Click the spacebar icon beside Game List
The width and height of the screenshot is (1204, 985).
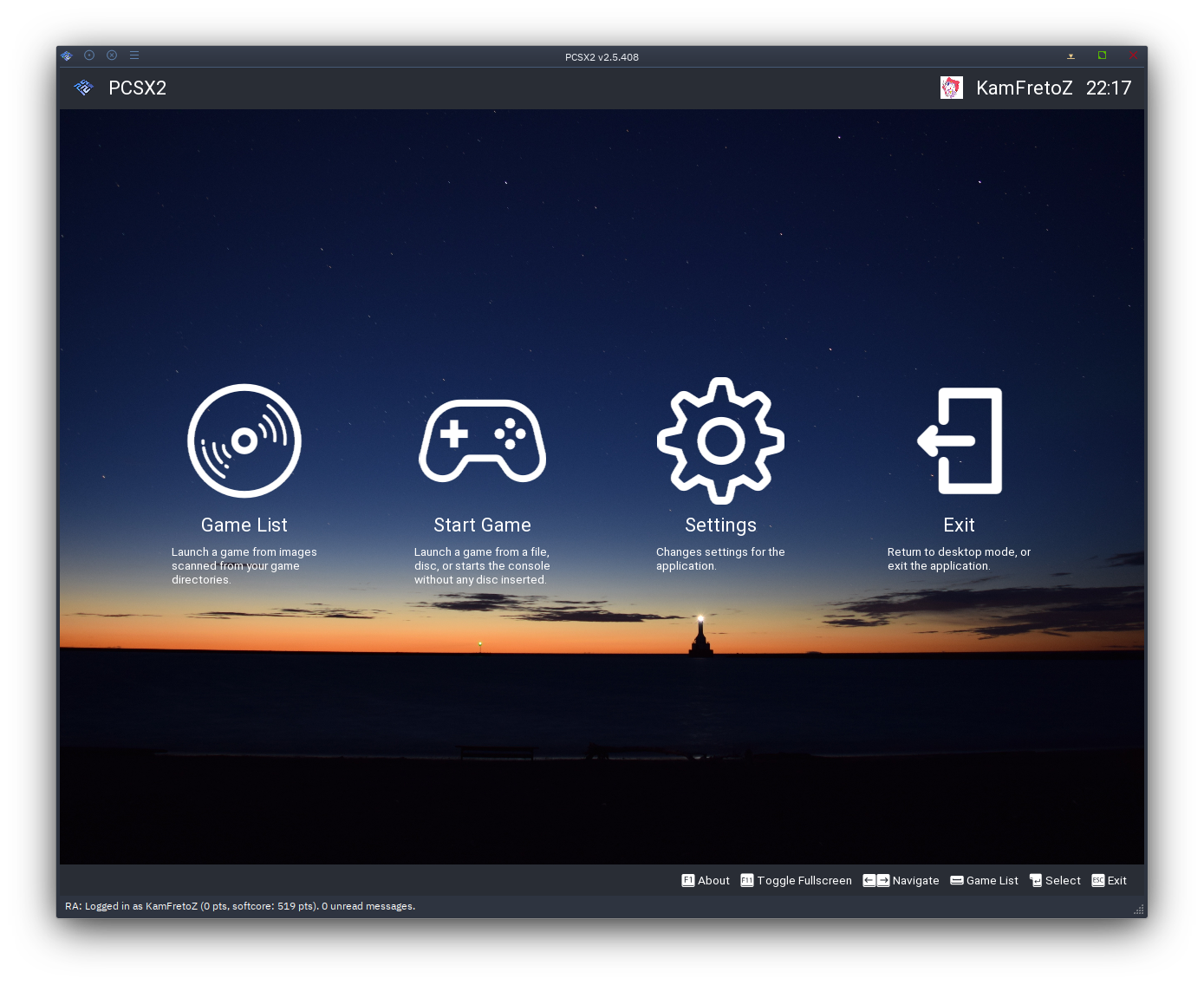[x=957, y=880]
